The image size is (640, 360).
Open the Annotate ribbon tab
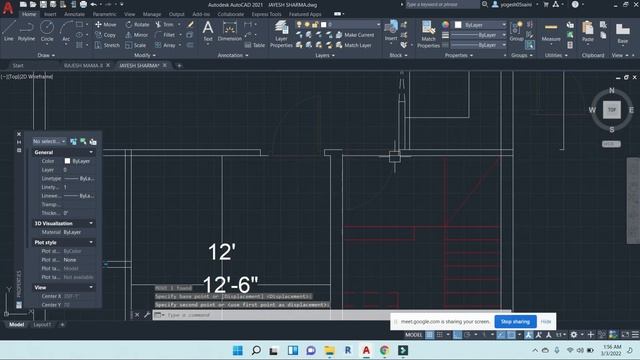(x=74, y=14)
